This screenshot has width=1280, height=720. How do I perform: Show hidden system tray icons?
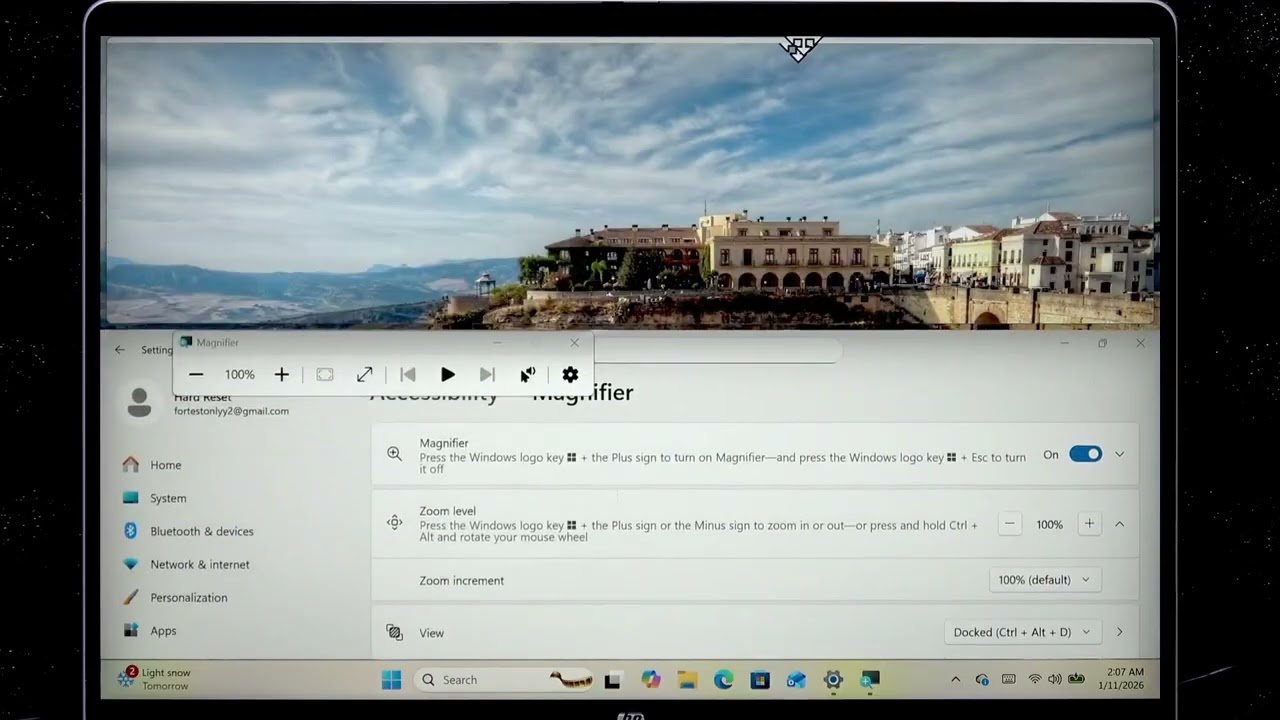click(x=955, y=680)
